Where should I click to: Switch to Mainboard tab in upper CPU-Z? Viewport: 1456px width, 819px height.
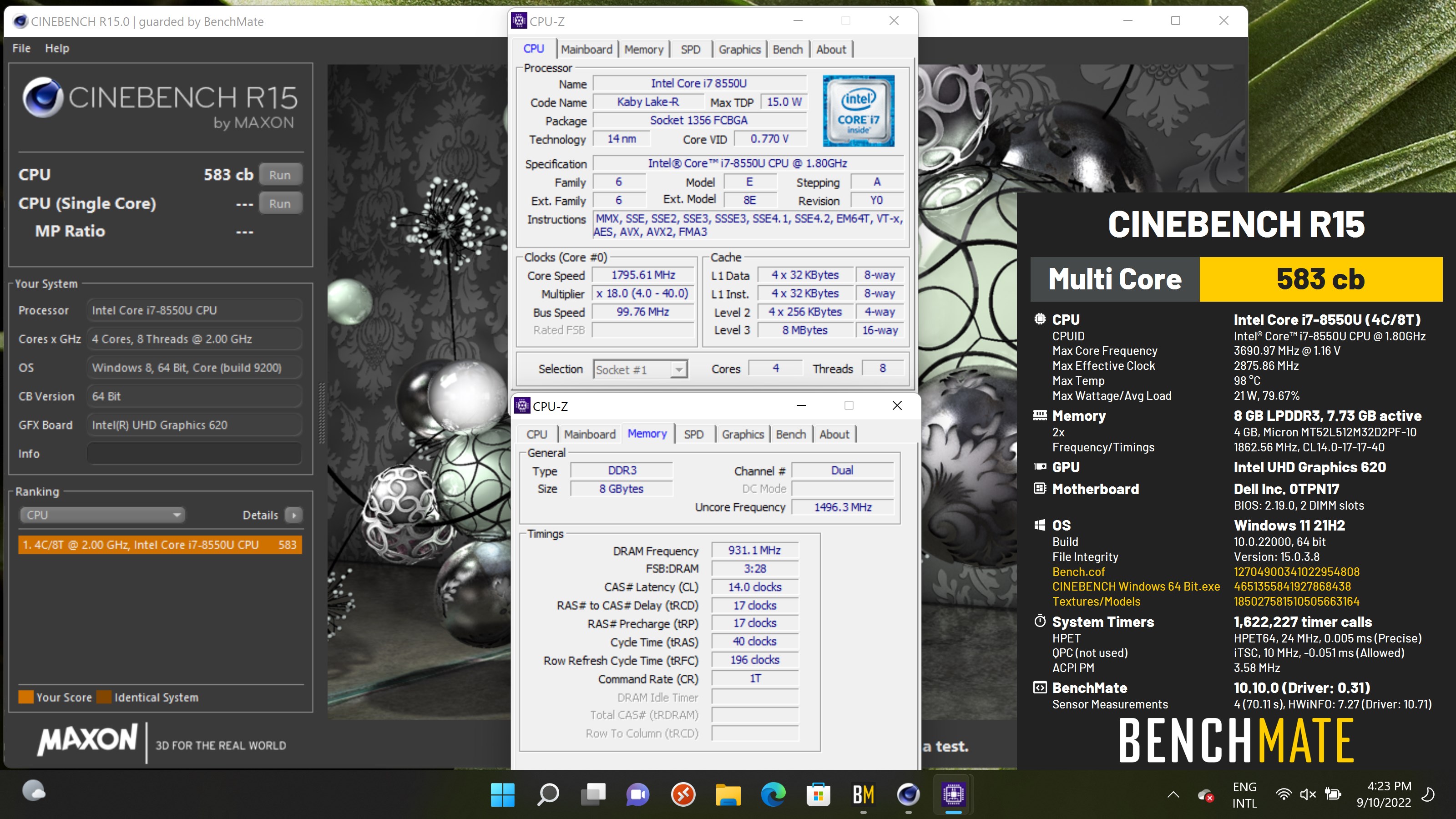(586, 49)
